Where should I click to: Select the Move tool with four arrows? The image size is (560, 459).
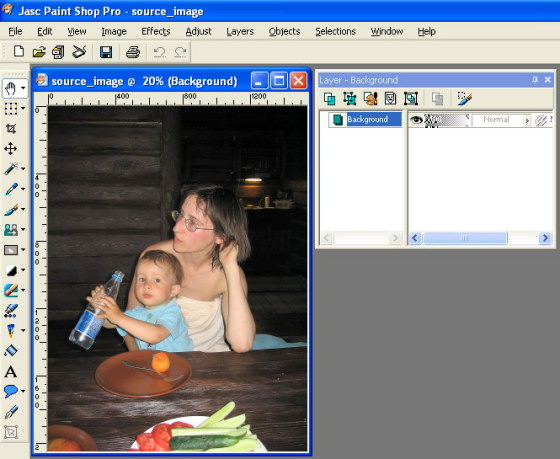(11, 149)
